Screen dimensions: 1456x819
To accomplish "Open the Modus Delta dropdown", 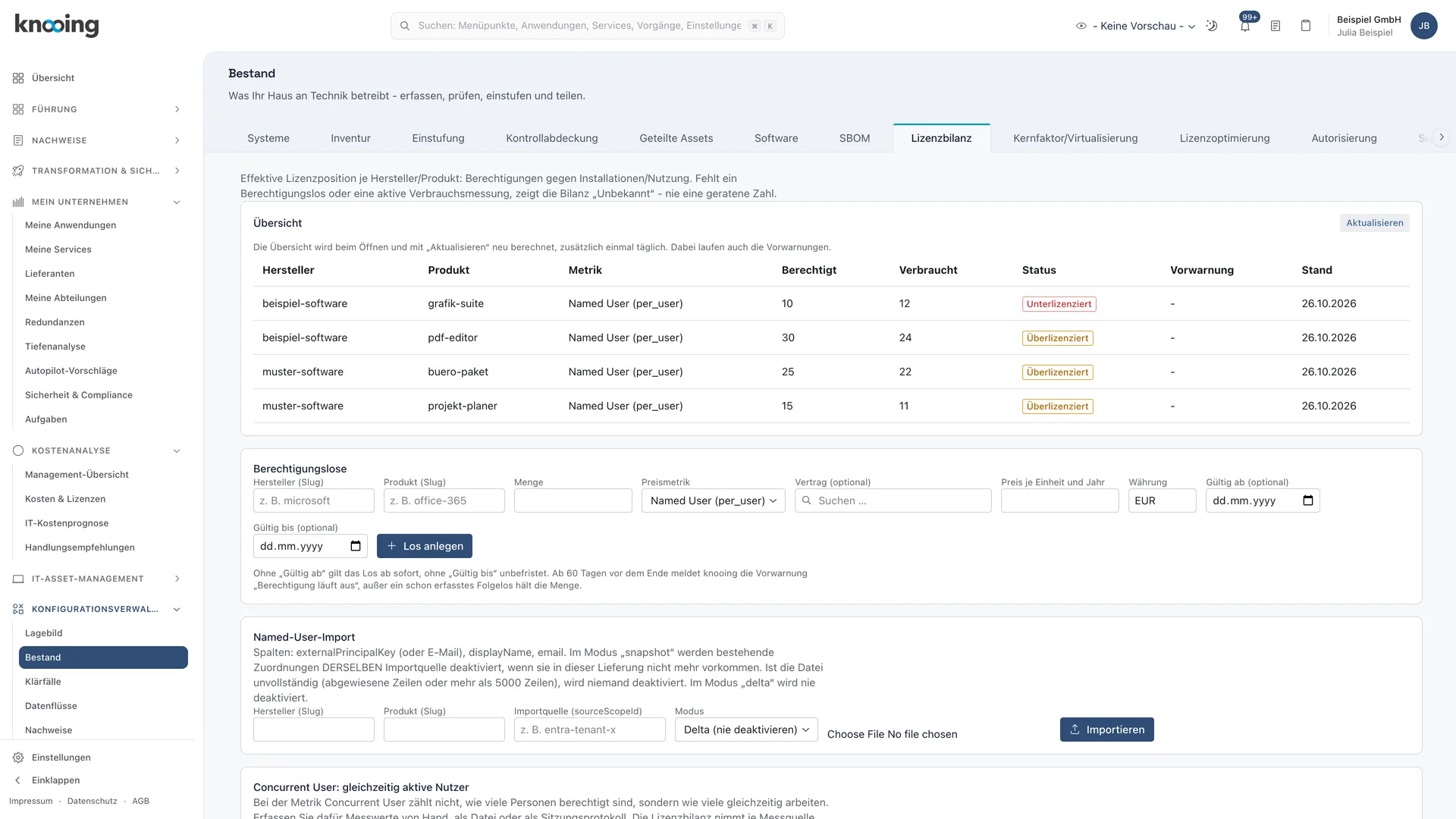I will click(746, 730).
